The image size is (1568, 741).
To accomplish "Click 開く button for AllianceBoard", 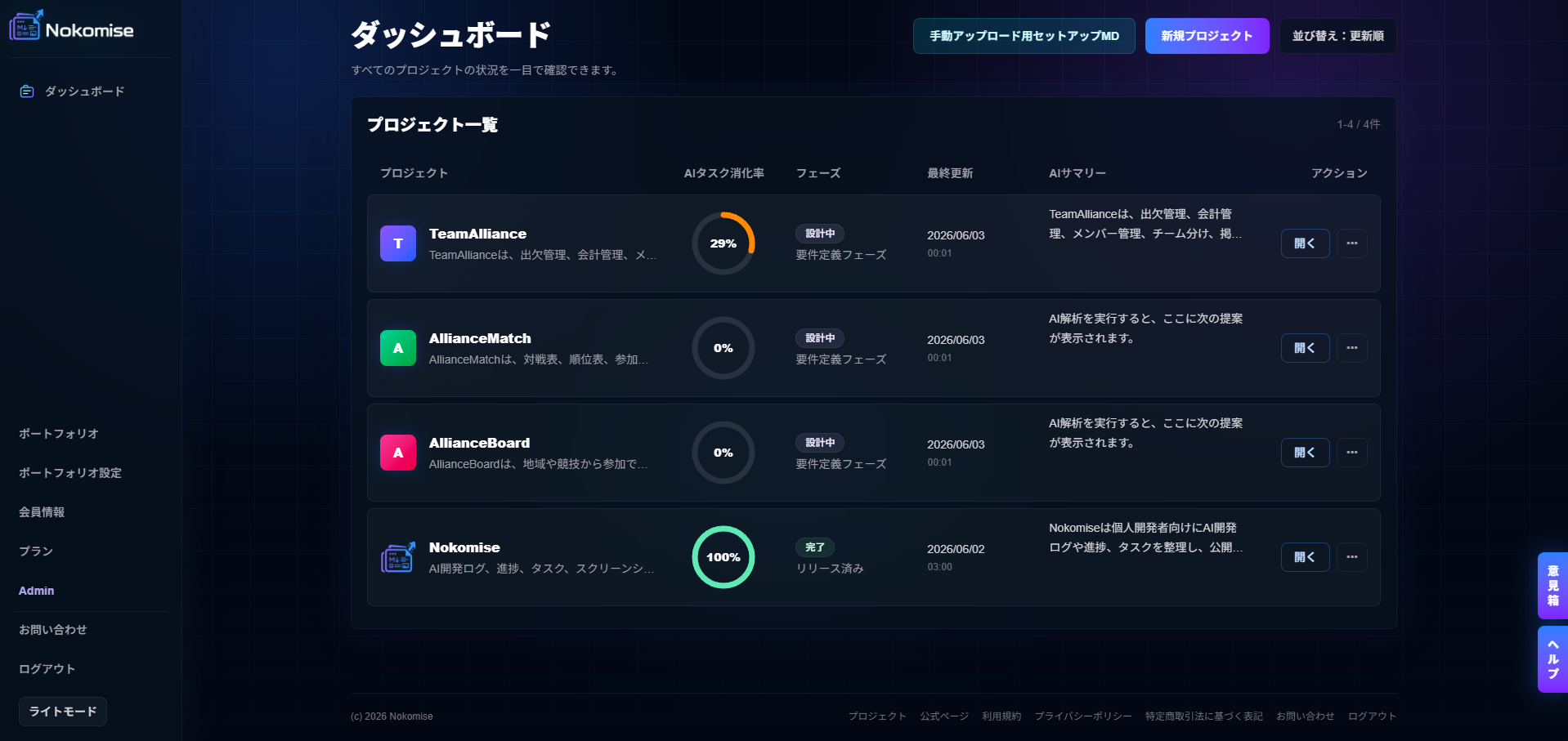I will [1305, 453].
